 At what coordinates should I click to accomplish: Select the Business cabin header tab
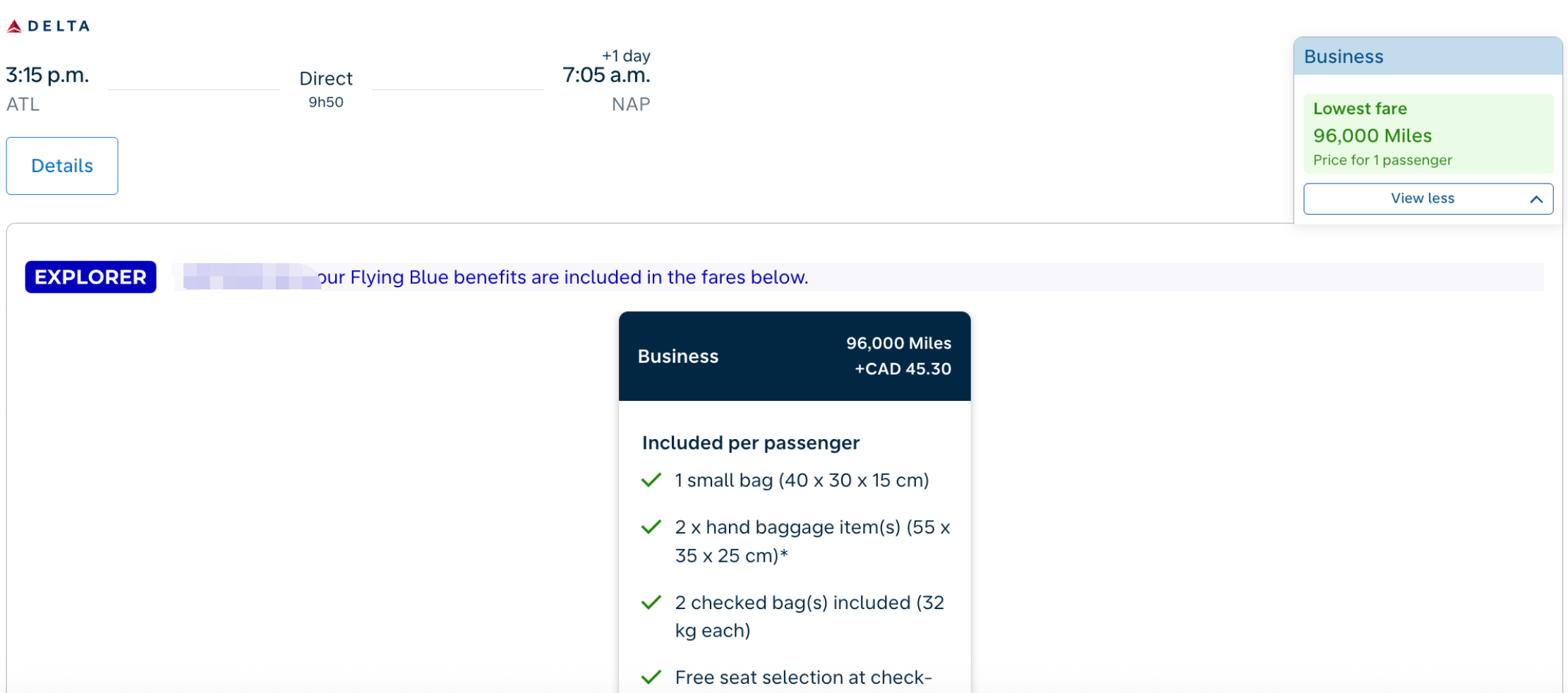click(x=1428, y=56)
